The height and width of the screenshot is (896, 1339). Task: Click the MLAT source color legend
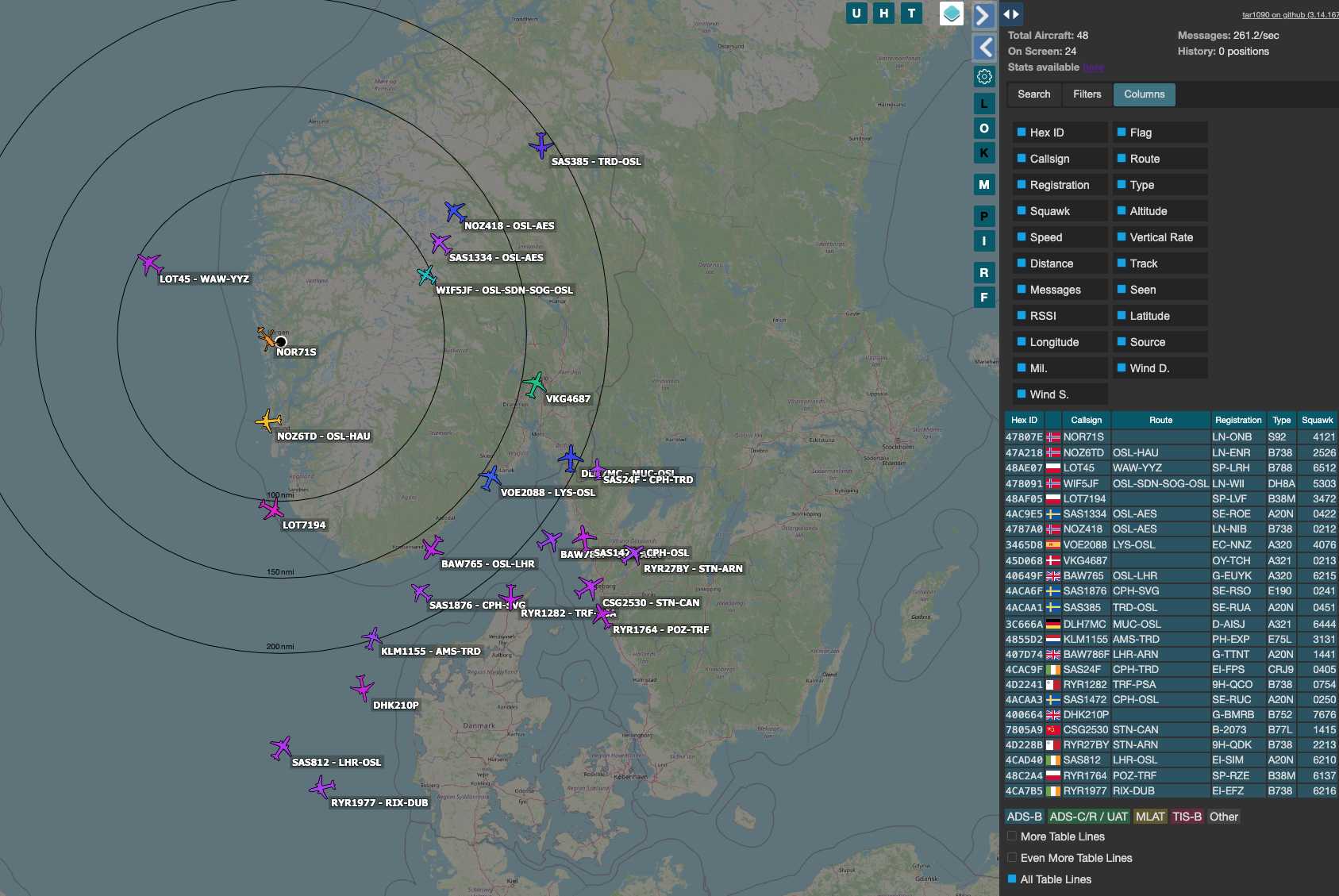tap(1149, 817)
